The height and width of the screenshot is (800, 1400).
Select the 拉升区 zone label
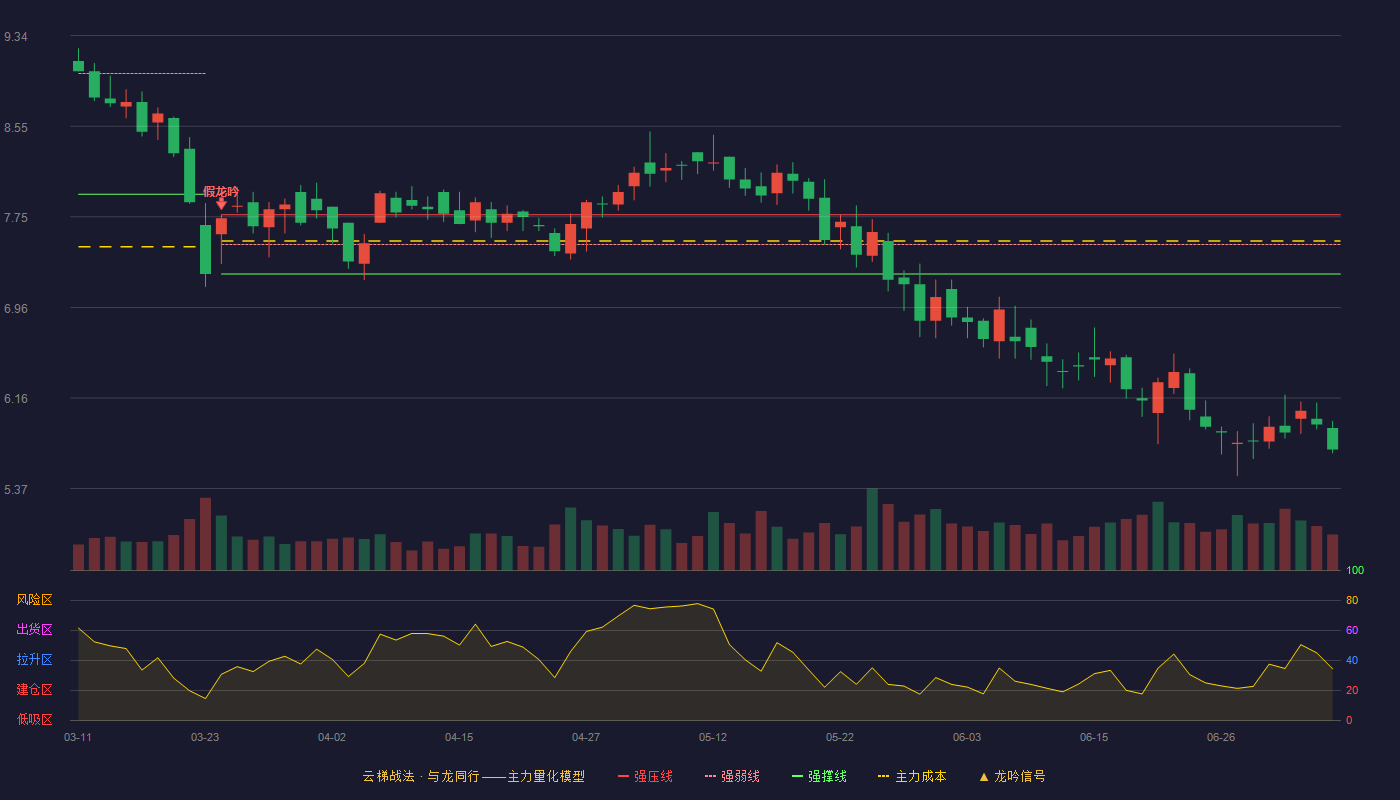click(x=34, y=660)
